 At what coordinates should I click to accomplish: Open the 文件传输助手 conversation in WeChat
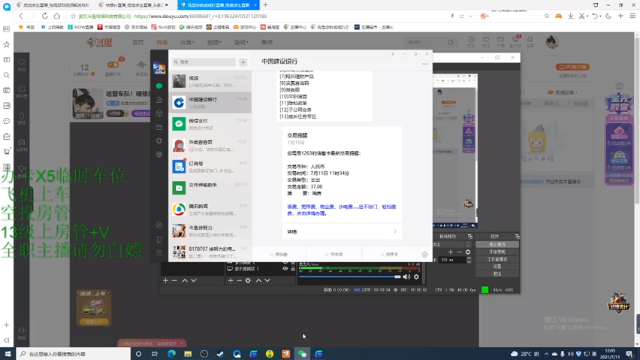point(210,188)
